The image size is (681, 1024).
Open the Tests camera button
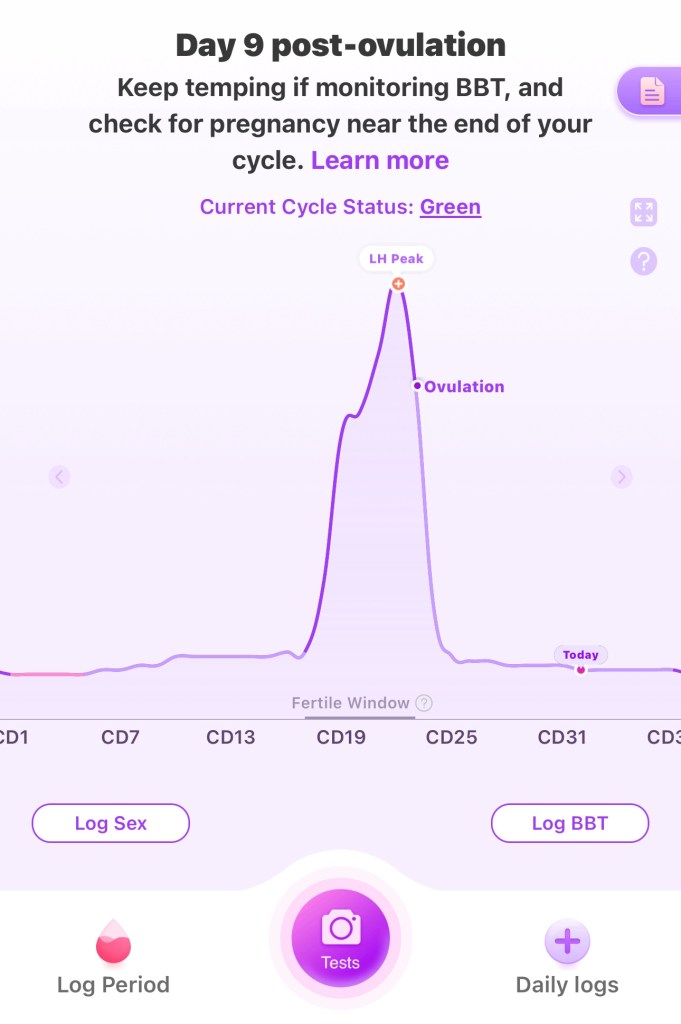(x=340, y=939)
